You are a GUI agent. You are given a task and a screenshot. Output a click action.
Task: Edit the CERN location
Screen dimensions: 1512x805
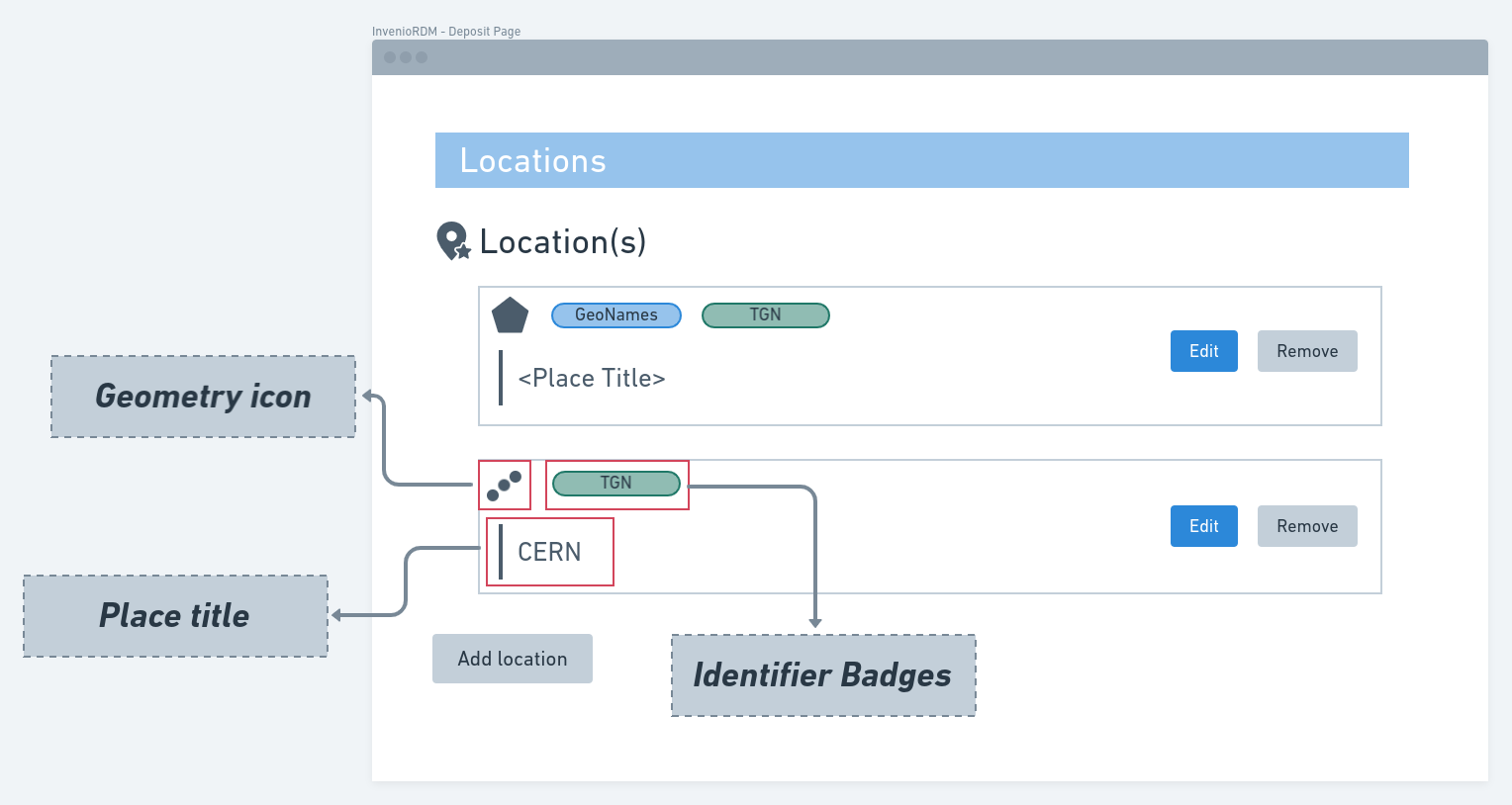click(1204, 526)
